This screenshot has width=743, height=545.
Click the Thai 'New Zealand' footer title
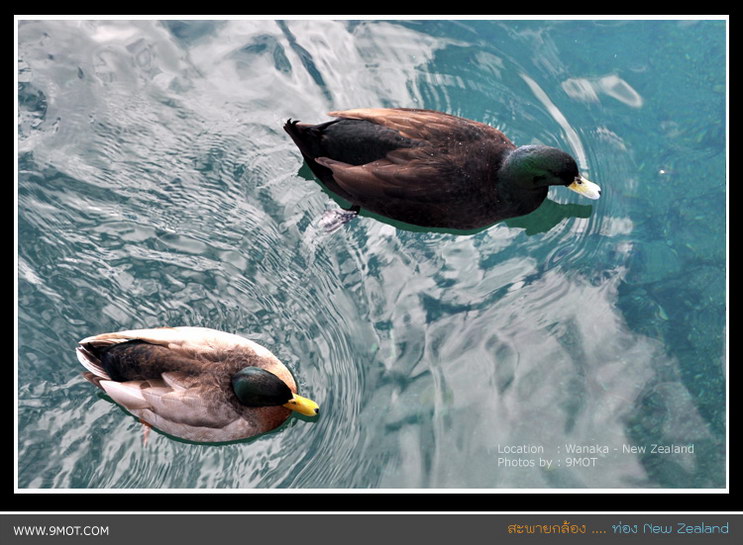618,528
